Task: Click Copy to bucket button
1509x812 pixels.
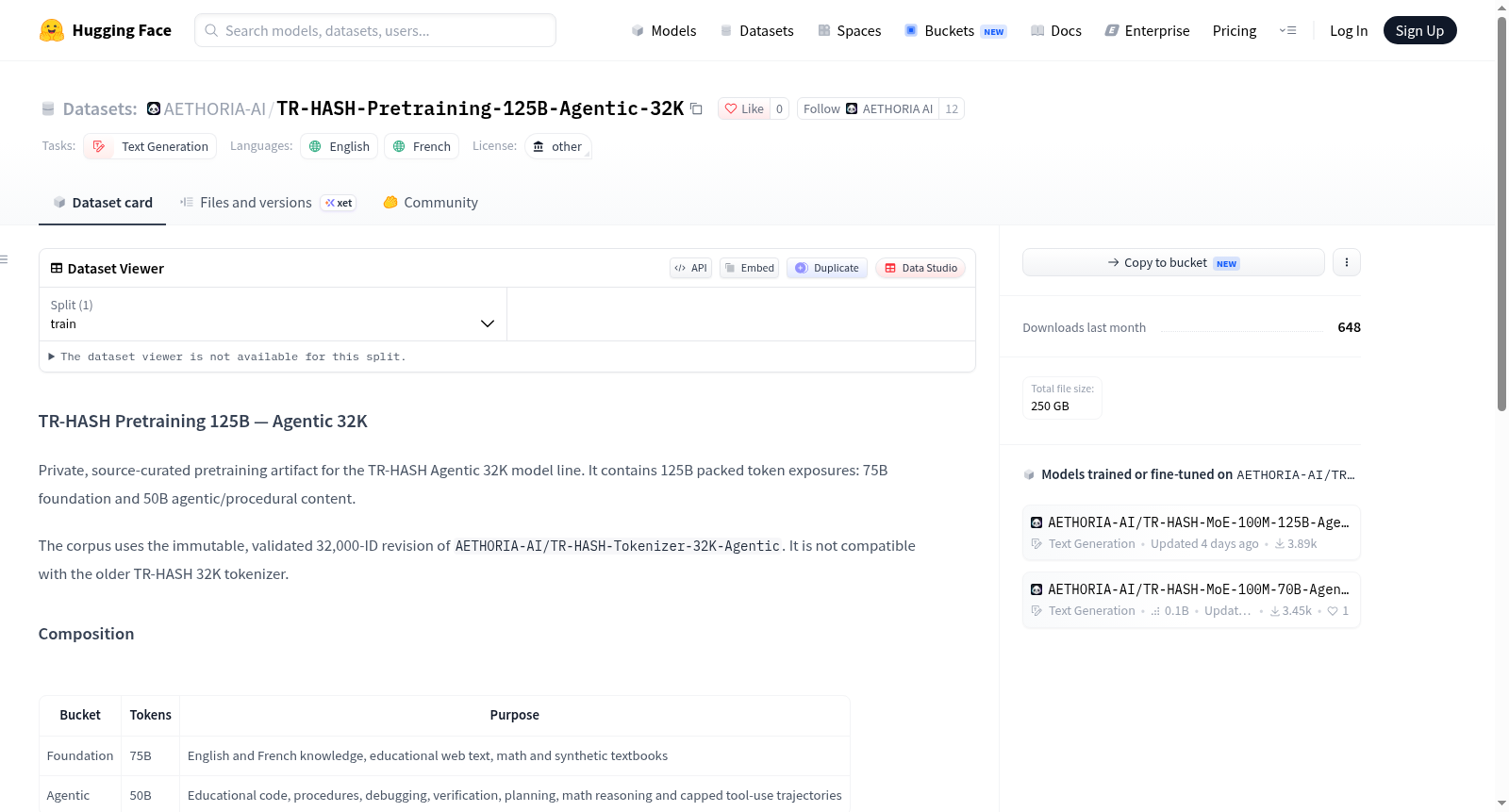Action: pos(1173,262)
